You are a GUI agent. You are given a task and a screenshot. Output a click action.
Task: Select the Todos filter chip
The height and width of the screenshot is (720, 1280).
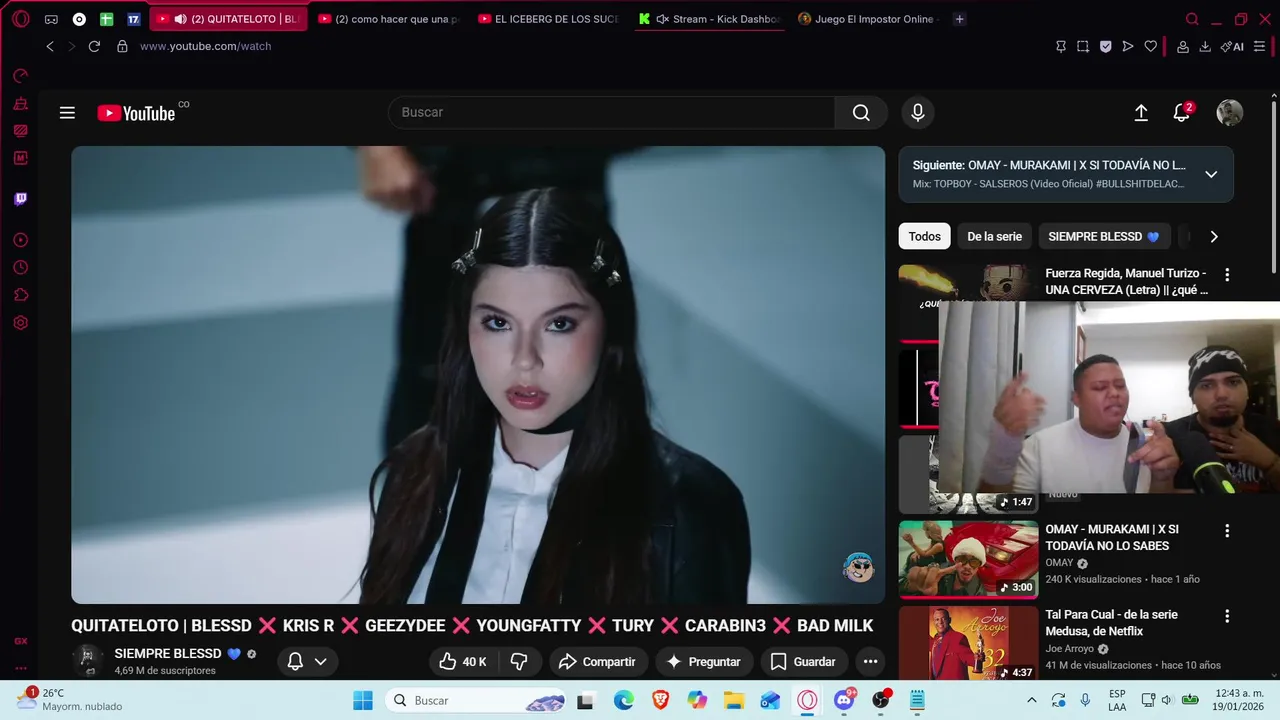point(924,236)
